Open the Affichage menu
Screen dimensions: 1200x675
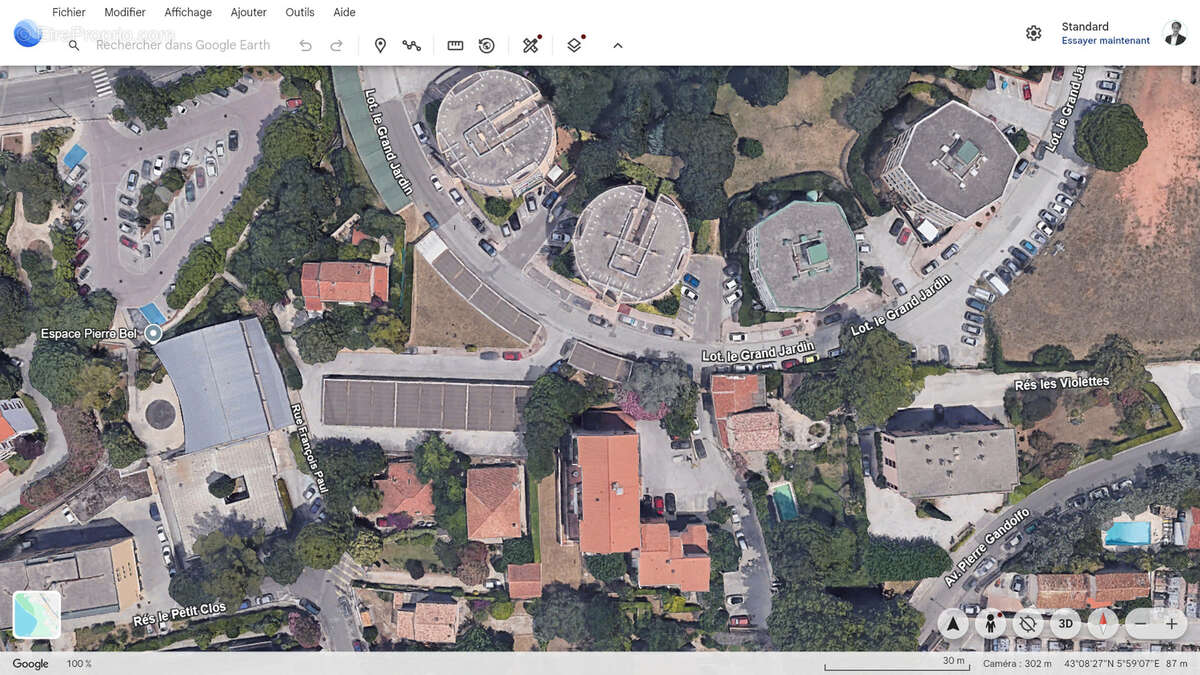click(x=188, y=12)
